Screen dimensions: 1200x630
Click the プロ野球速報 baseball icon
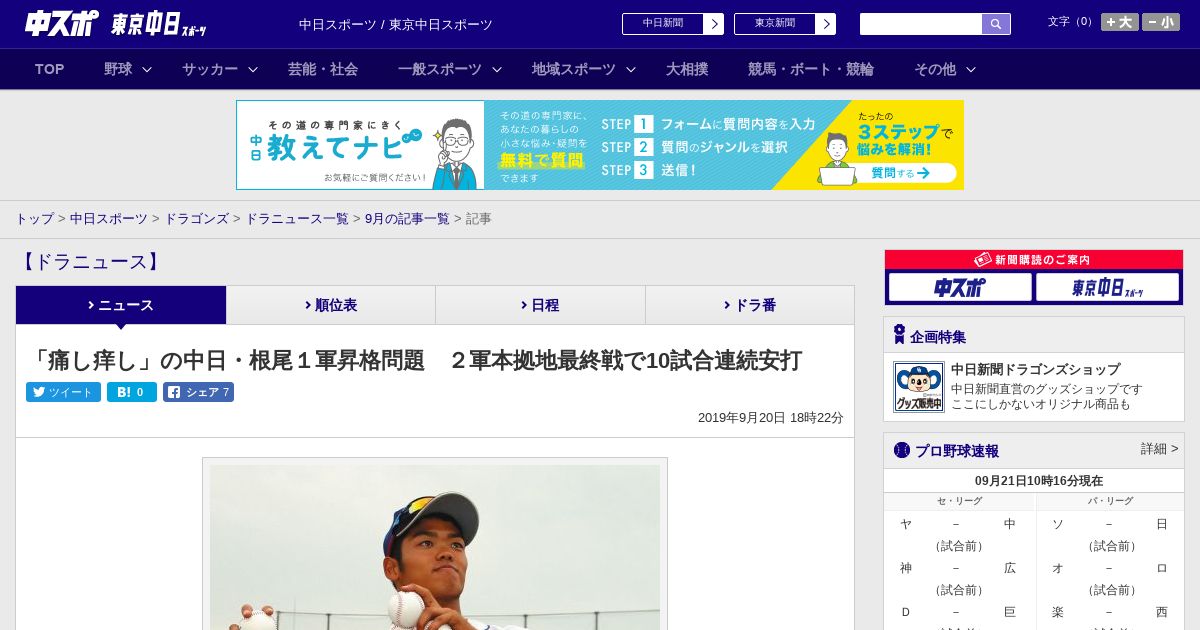tap(902, 450)
